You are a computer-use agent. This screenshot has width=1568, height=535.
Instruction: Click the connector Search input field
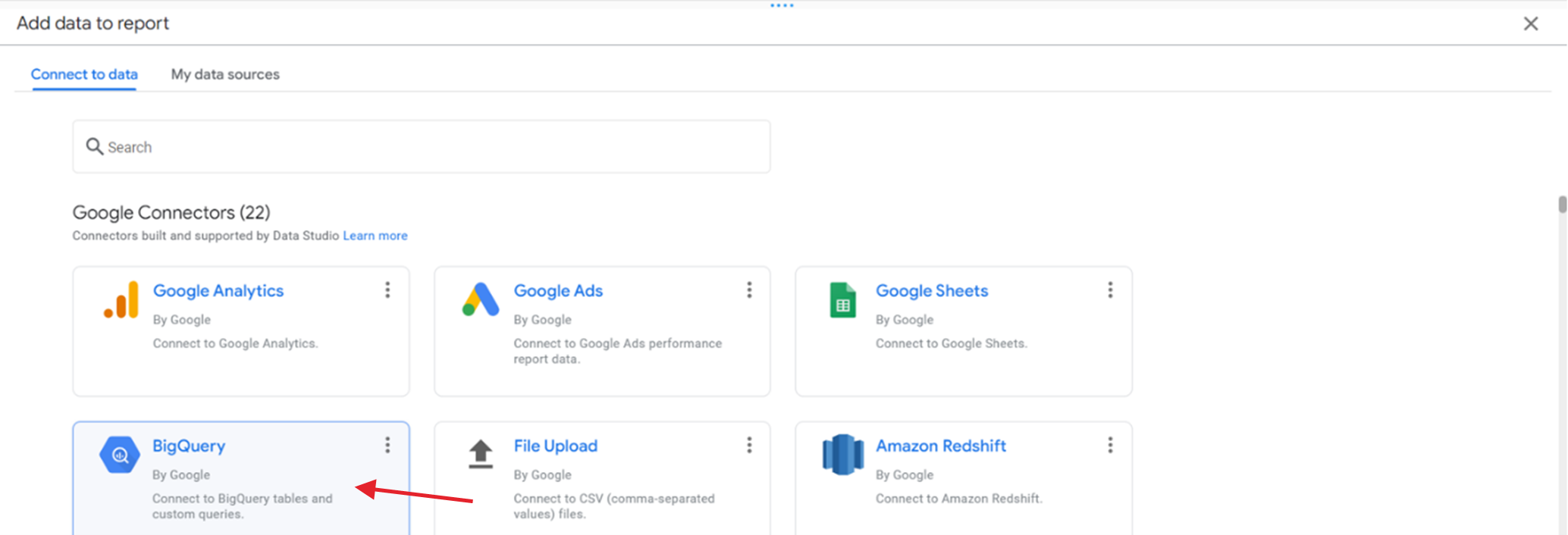(x=432, y=147)
